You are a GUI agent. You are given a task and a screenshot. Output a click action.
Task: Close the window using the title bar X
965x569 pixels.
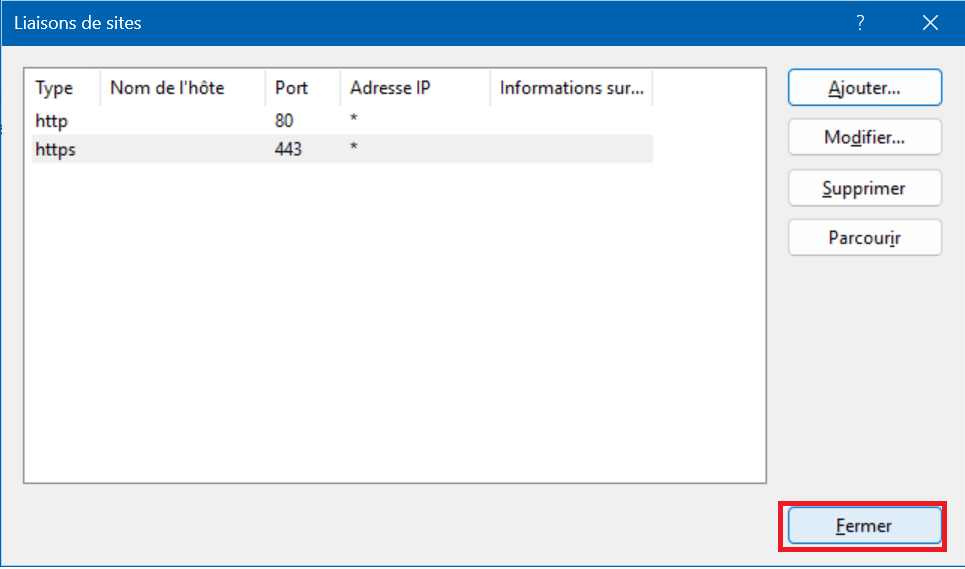(930, 23)
